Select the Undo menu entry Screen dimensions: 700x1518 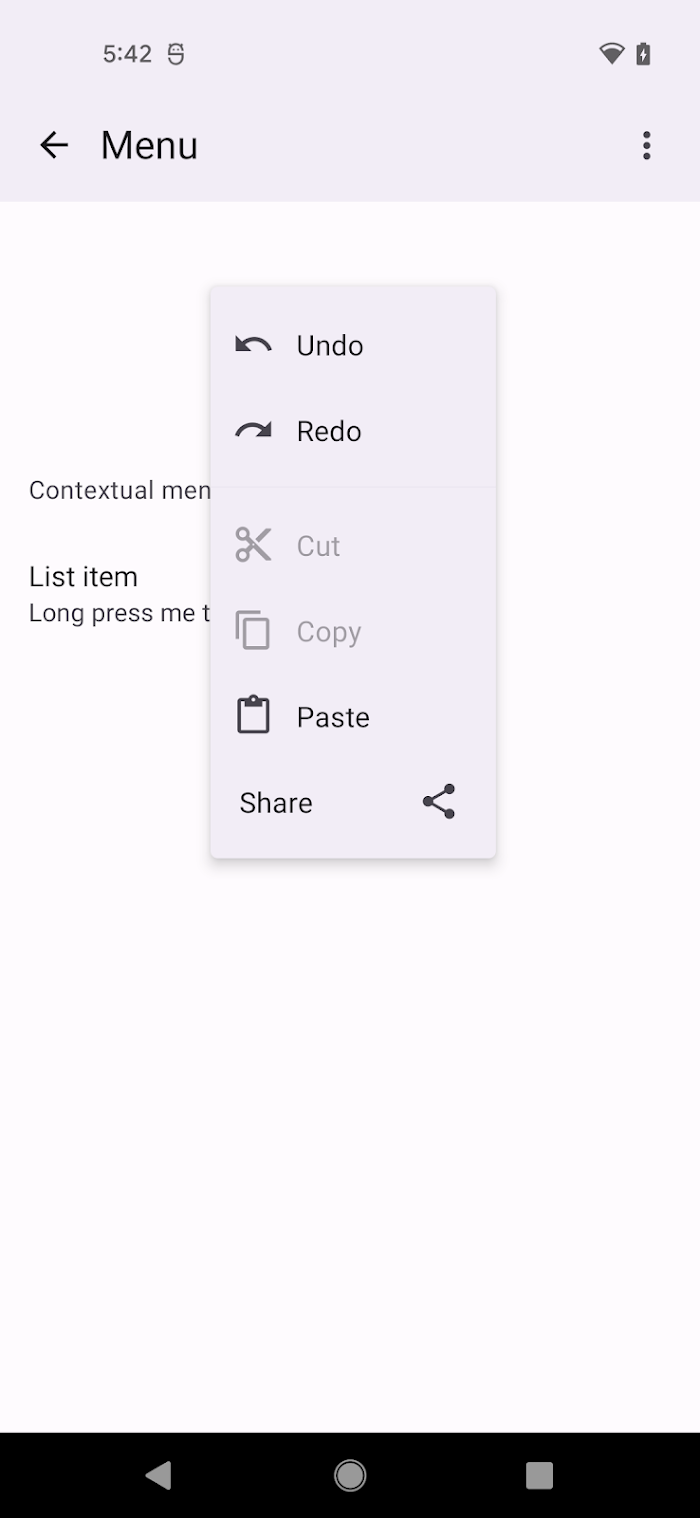pos(353,345)
